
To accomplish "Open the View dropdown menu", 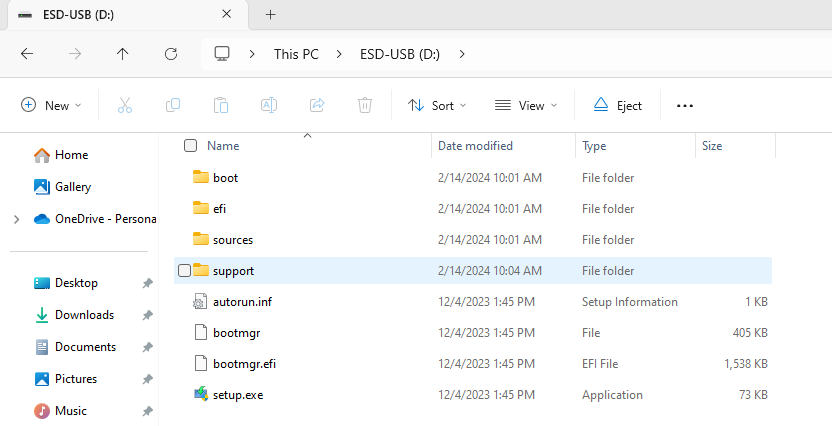I will (x=526, y=105).
